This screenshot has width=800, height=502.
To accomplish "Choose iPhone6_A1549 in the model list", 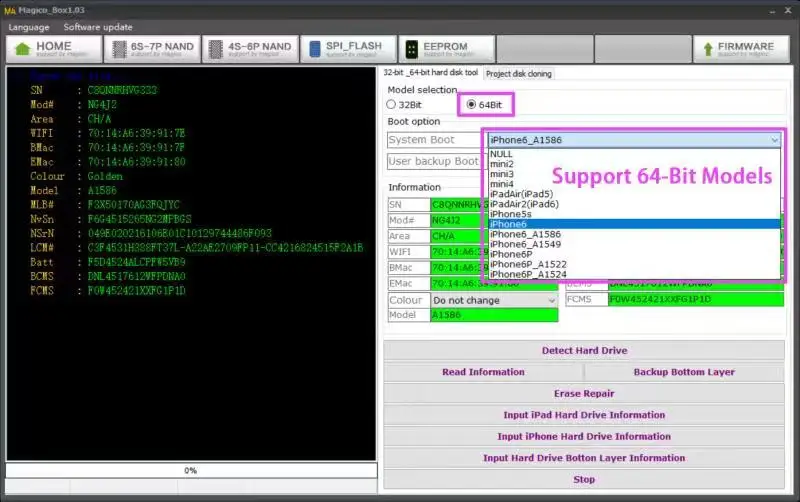I will coord(634,244).
